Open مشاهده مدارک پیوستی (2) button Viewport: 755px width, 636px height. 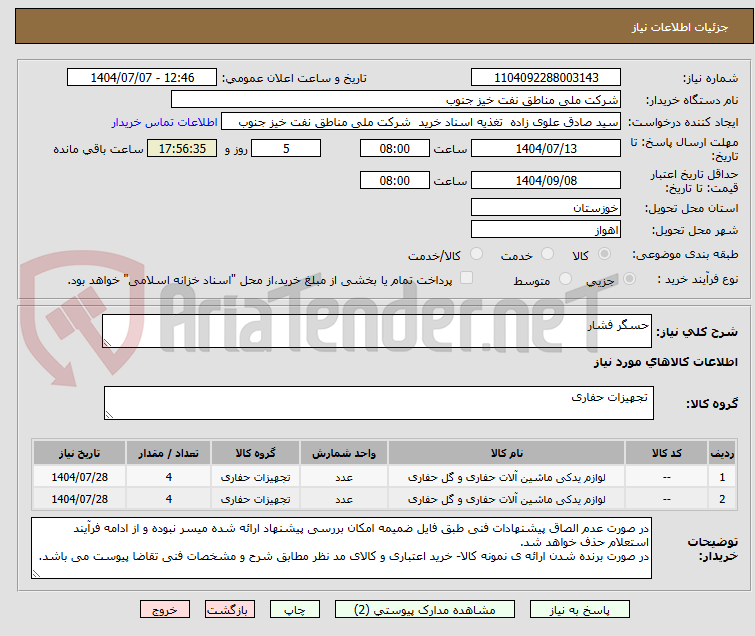point(425,610)
